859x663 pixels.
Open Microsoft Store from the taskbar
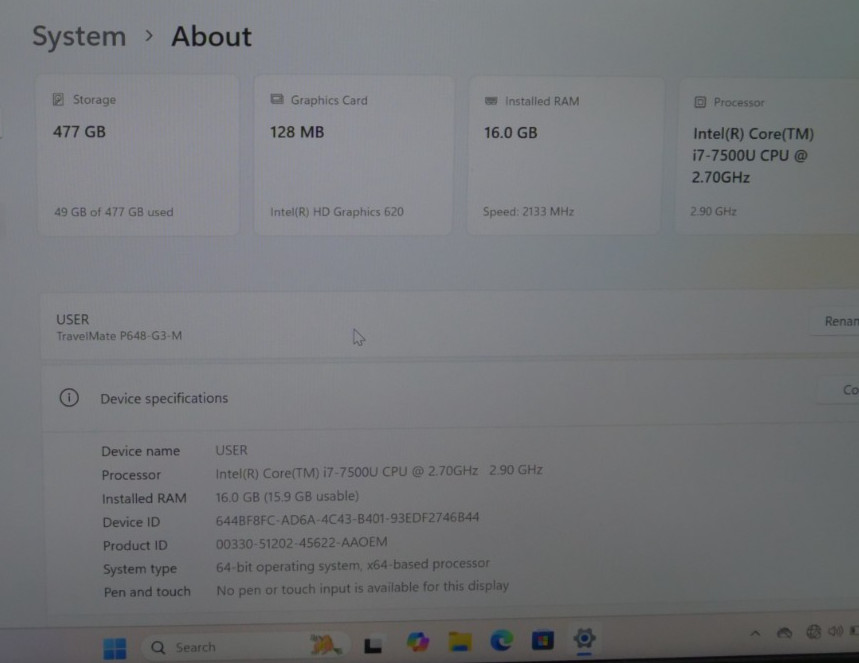tap(542, 639)
